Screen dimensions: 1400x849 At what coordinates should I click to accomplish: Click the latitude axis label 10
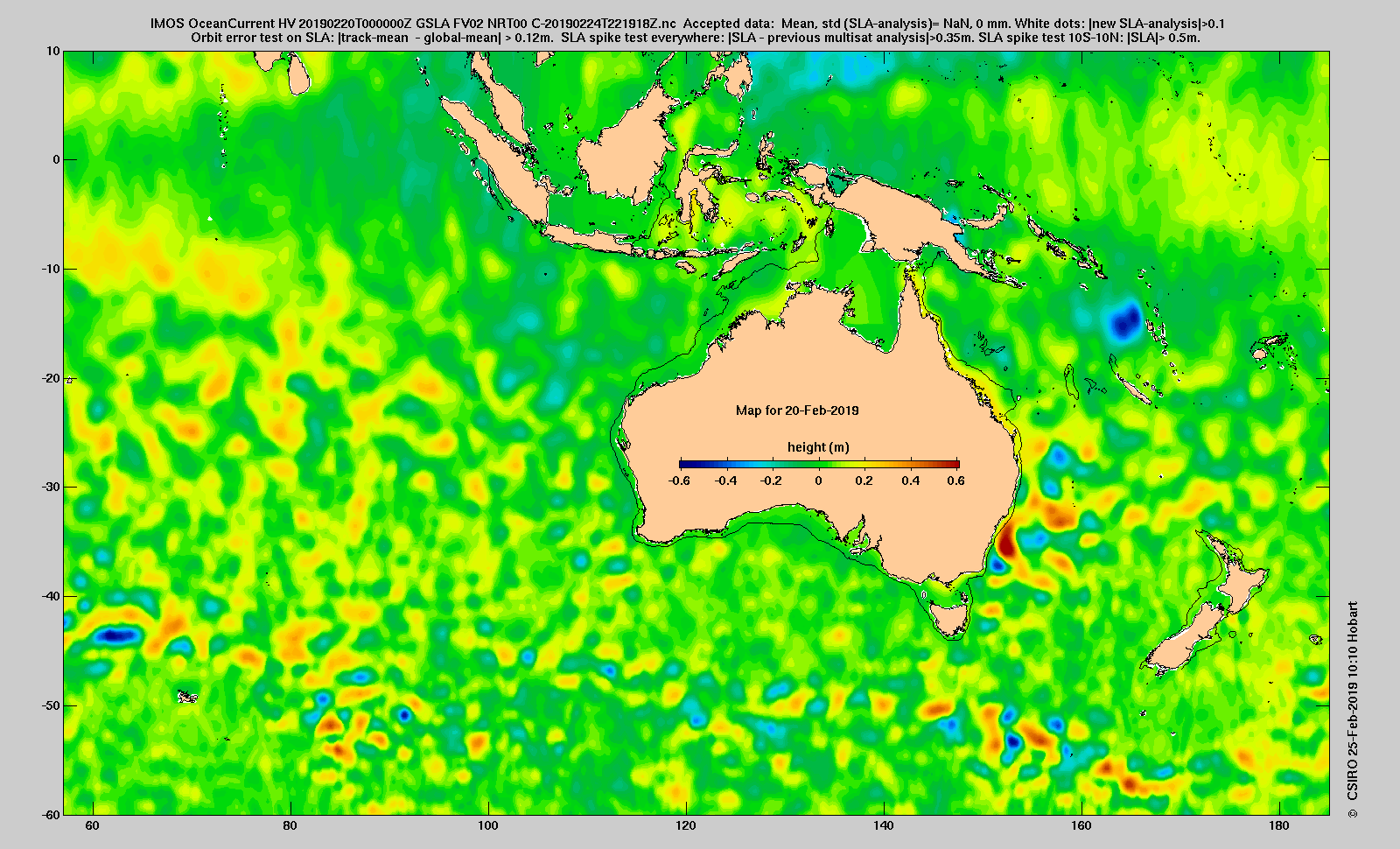53,51
